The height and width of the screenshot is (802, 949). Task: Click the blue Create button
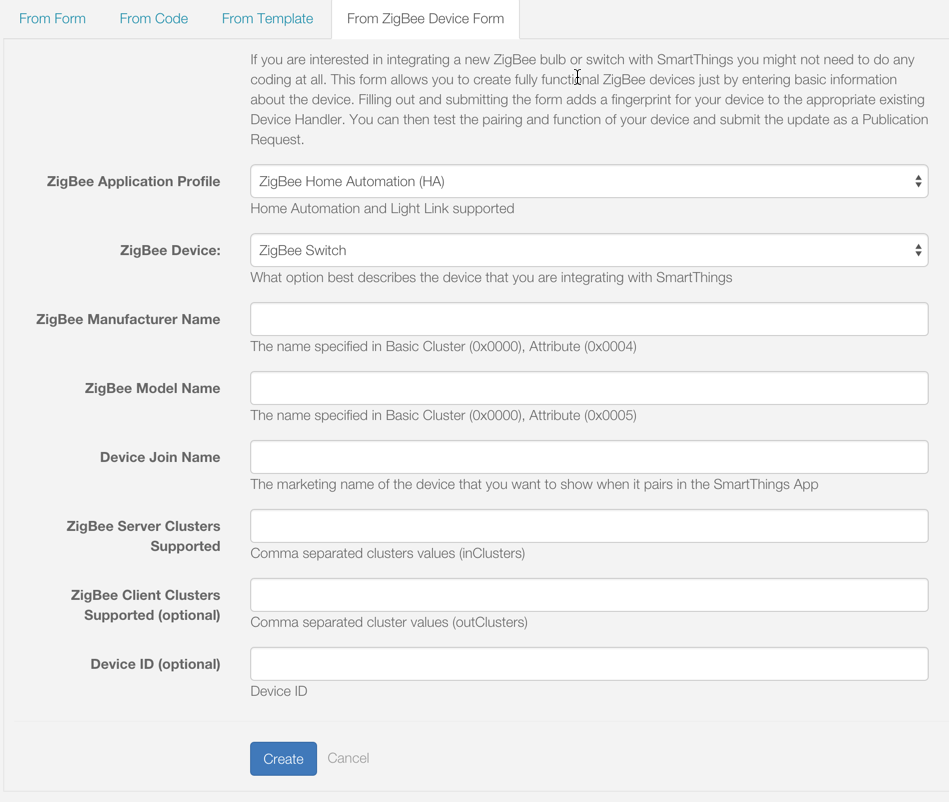click(283, 758)
